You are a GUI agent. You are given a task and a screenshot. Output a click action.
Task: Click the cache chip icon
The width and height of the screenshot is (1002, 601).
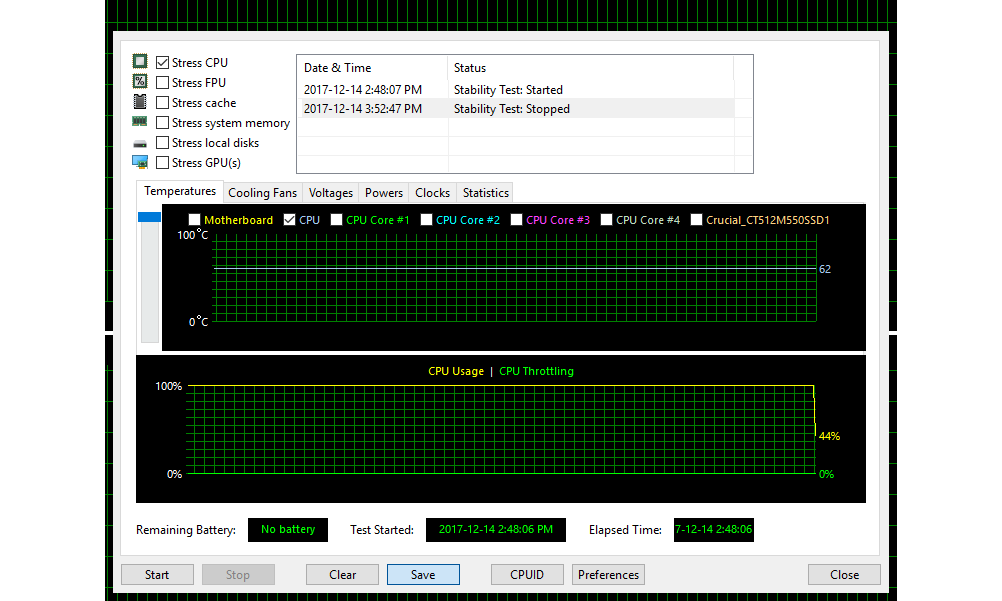140,102
